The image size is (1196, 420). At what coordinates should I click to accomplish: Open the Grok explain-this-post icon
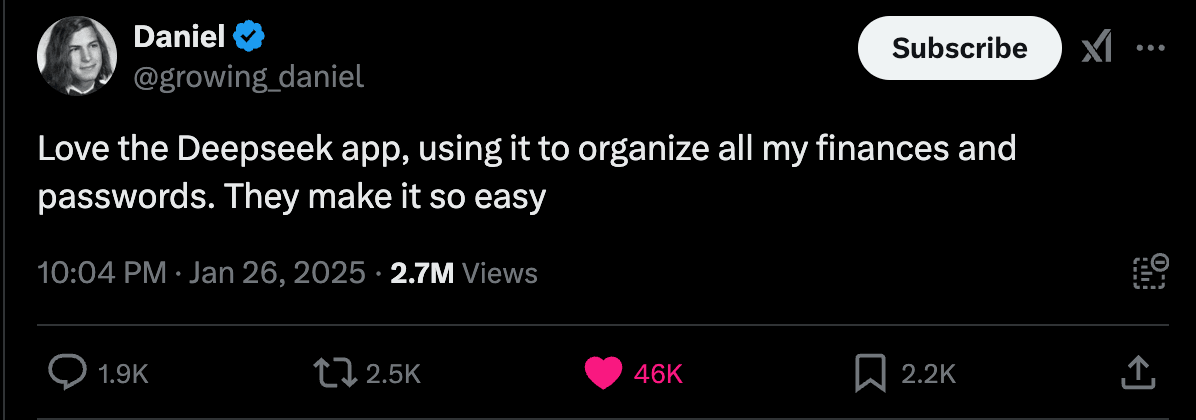coord(1096,50)
